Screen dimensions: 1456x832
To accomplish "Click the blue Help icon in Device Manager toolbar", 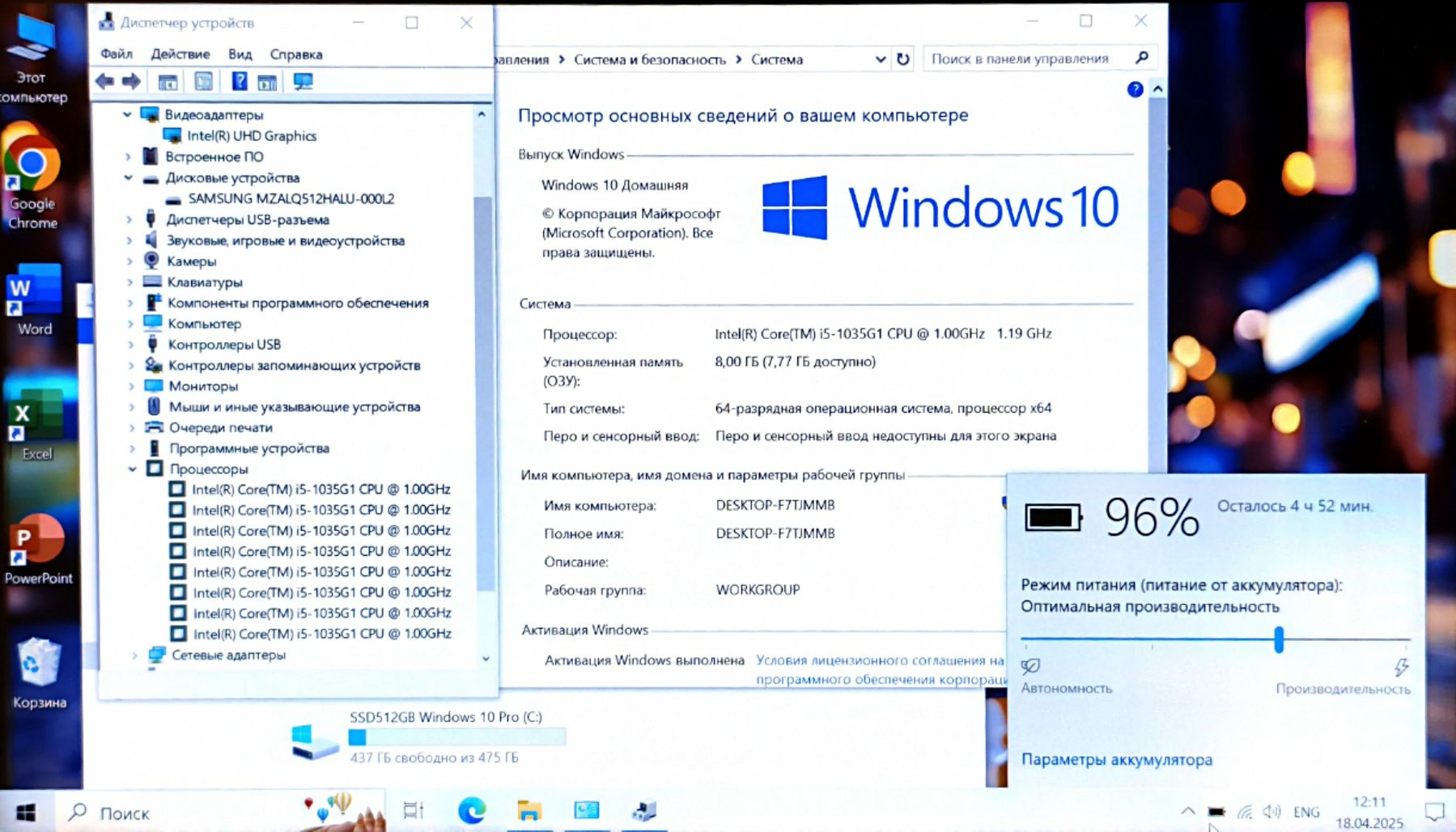I will point(240,81).
